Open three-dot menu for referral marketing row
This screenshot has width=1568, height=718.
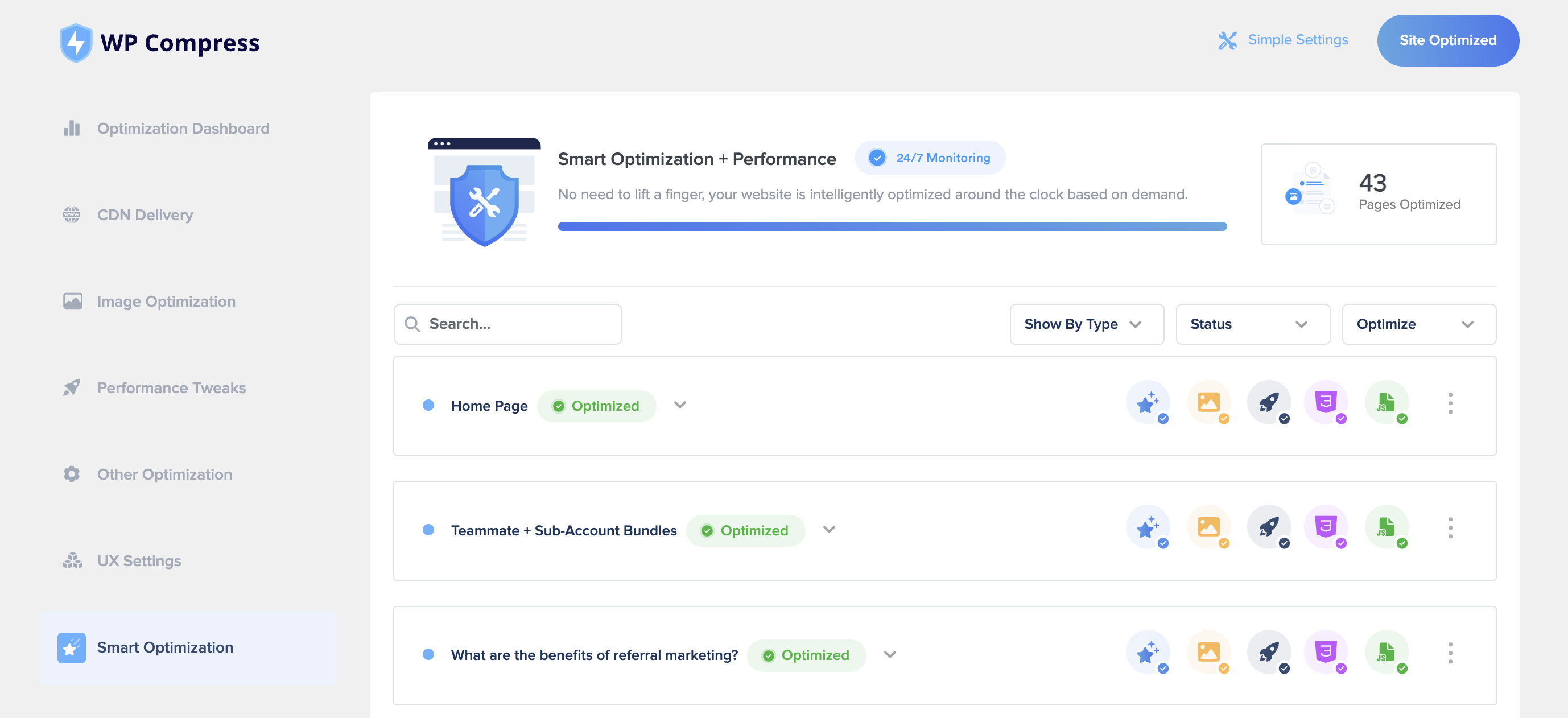[x=1451, y=654]
